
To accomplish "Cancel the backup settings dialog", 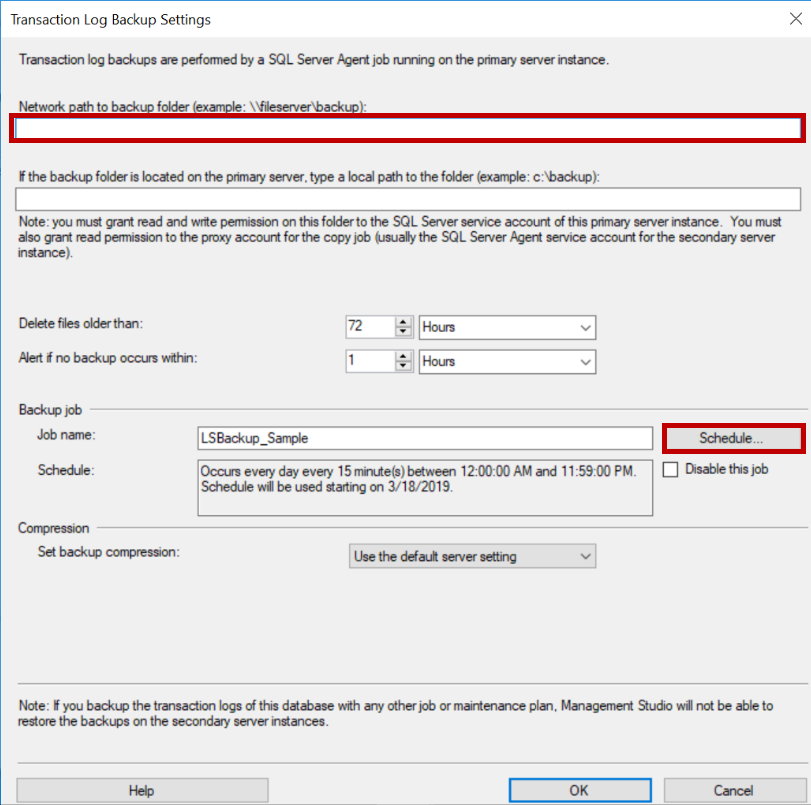I will pyautogui.click(x=734, y=790).
